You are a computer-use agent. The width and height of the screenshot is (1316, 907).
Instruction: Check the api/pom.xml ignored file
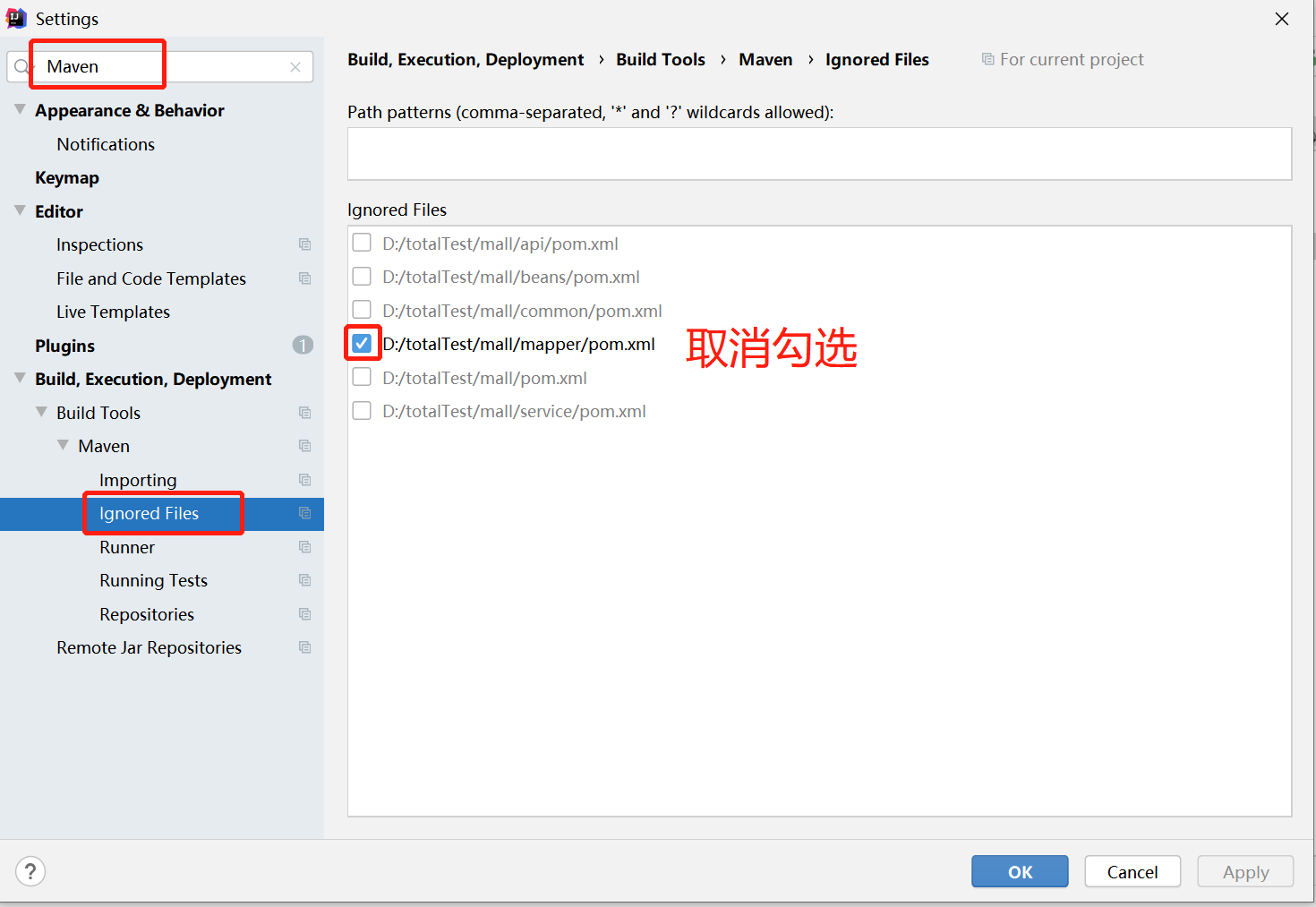[x=362, y=243]
